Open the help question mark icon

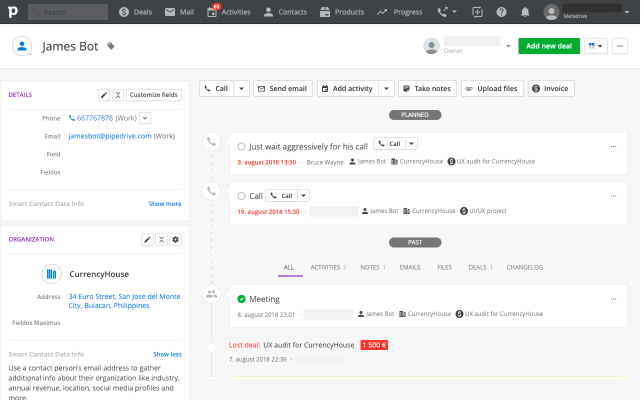(x=501, y=12)
